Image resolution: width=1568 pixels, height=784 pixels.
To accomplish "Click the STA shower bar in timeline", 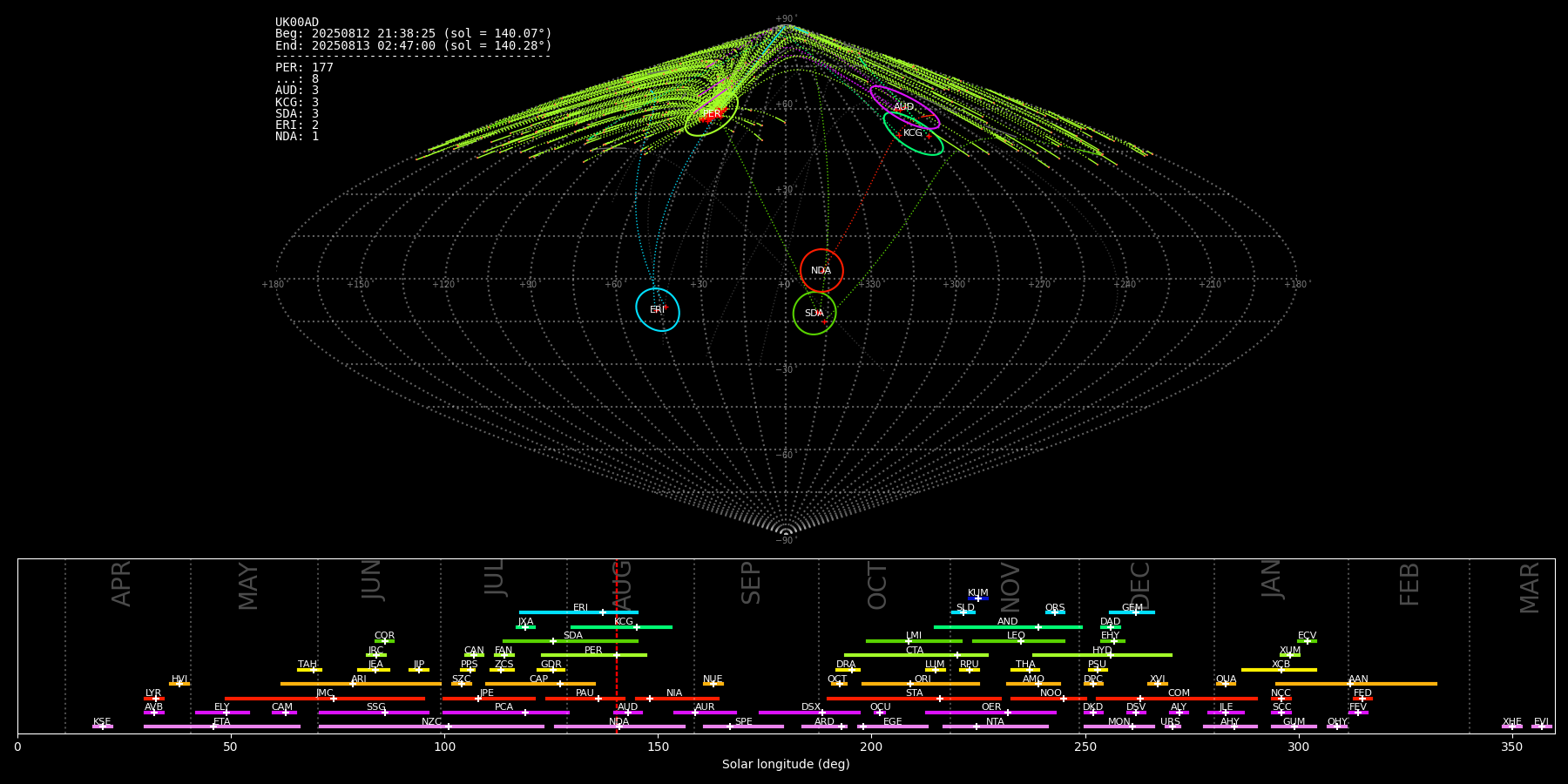I will tap(914, 699).
